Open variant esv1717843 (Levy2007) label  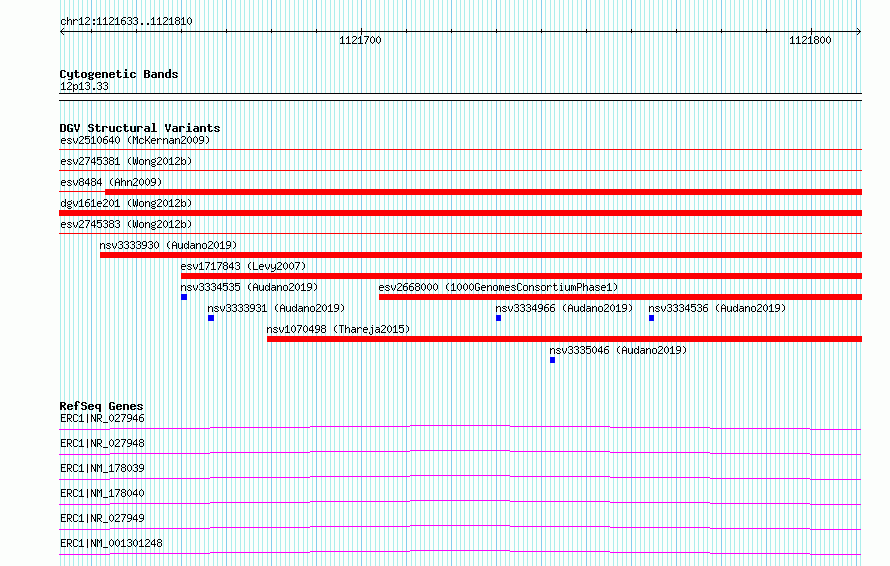point(243,266)
